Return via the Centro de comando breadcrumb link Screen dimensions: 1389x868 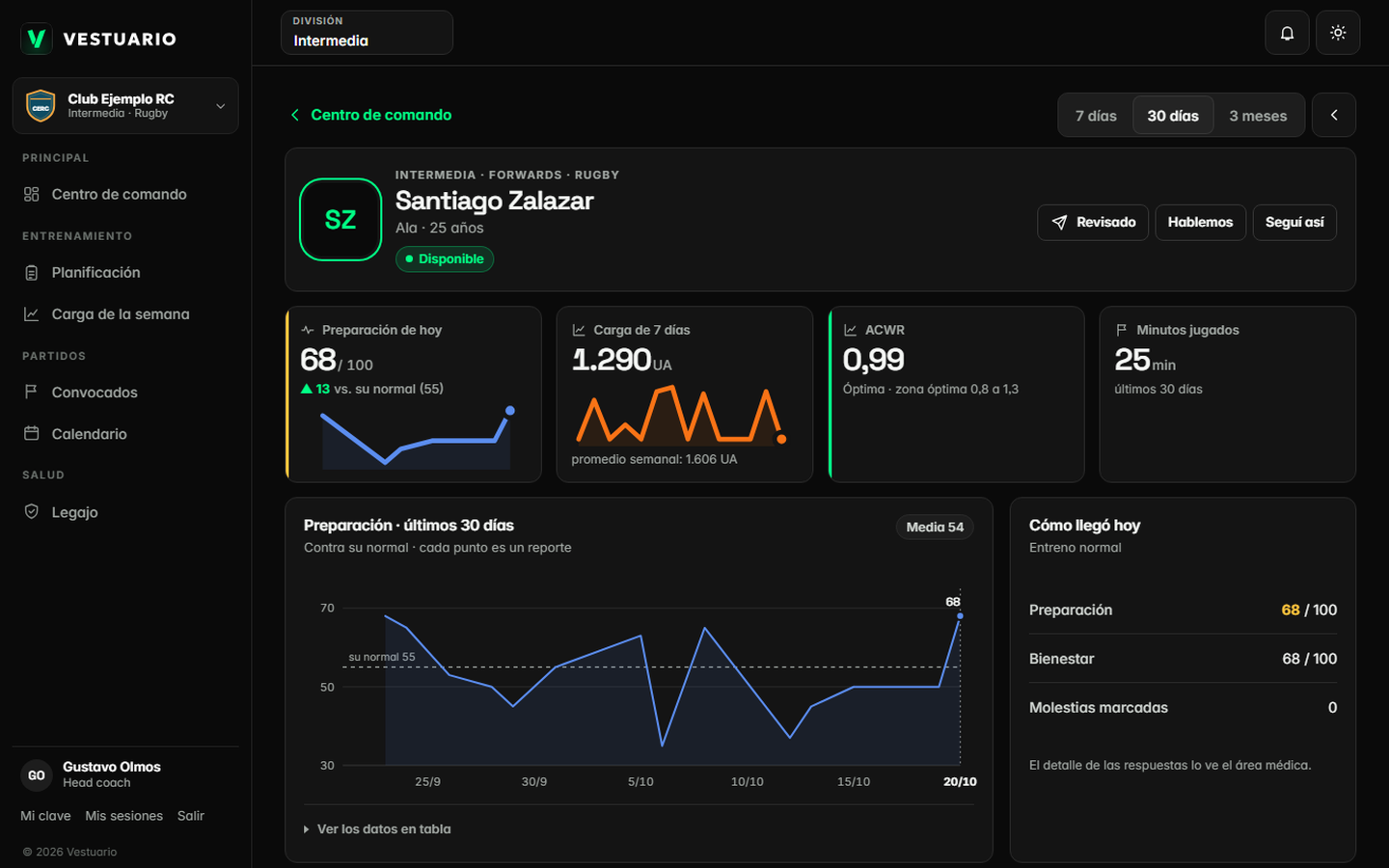(381, 115)
